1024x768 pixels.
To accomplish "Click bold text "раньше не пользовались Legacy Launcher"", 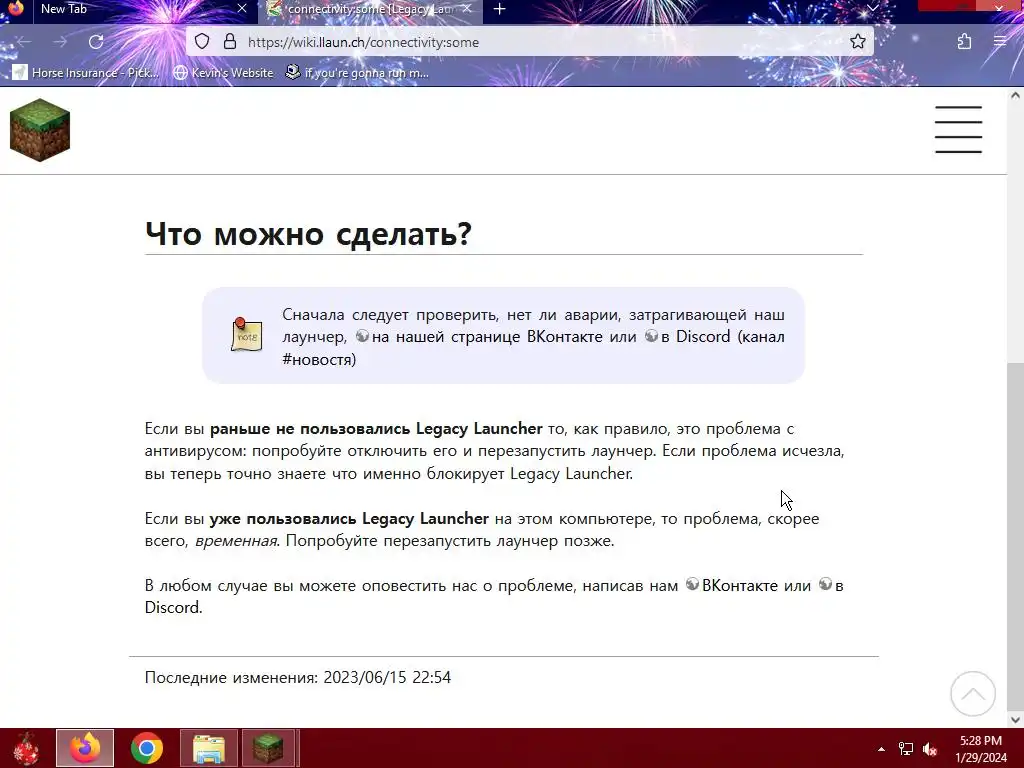I will tap(376, 429).
